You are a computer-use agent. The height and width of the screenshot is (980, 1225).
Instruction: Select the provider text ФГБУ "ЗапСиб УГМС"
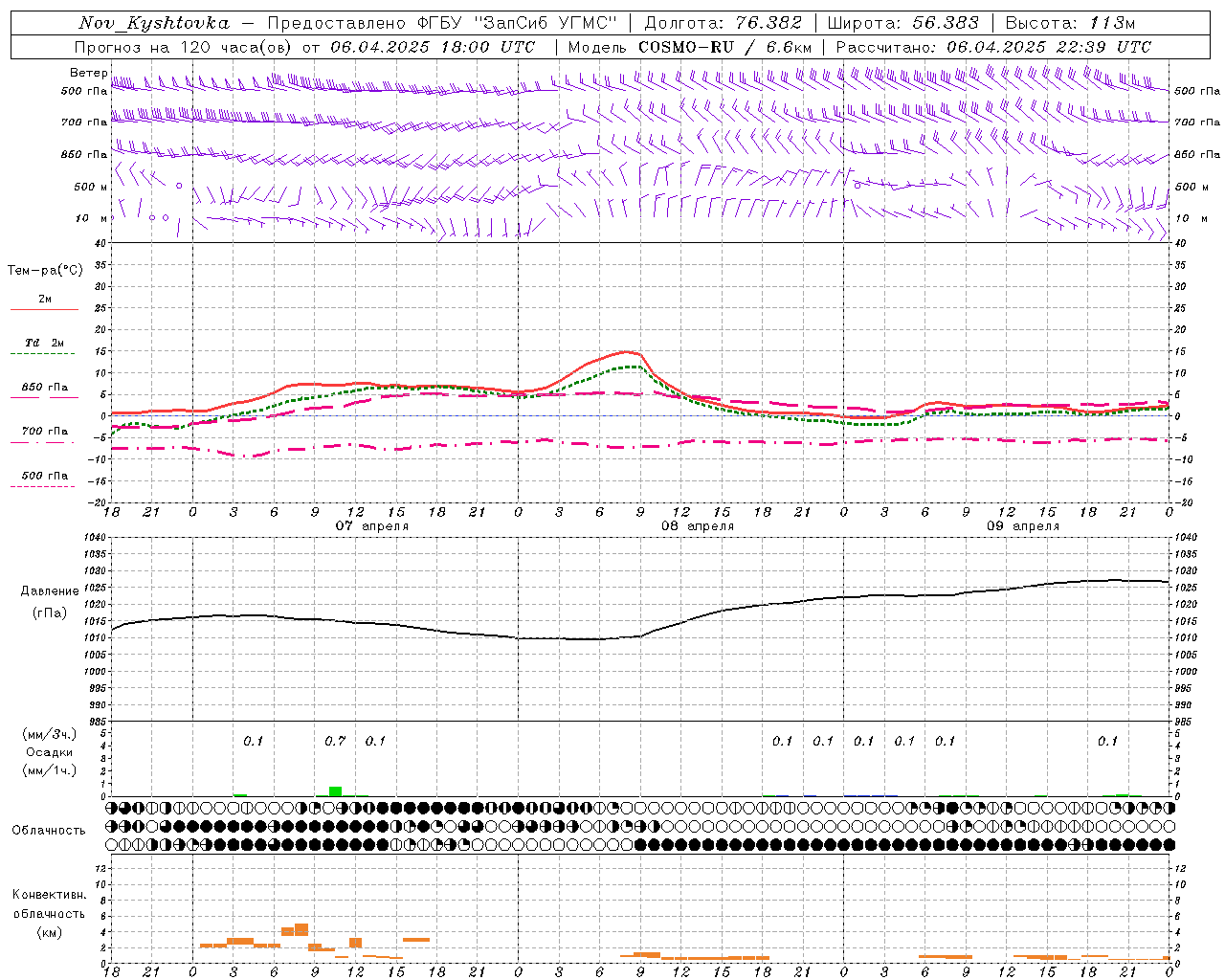pos(518,23)
